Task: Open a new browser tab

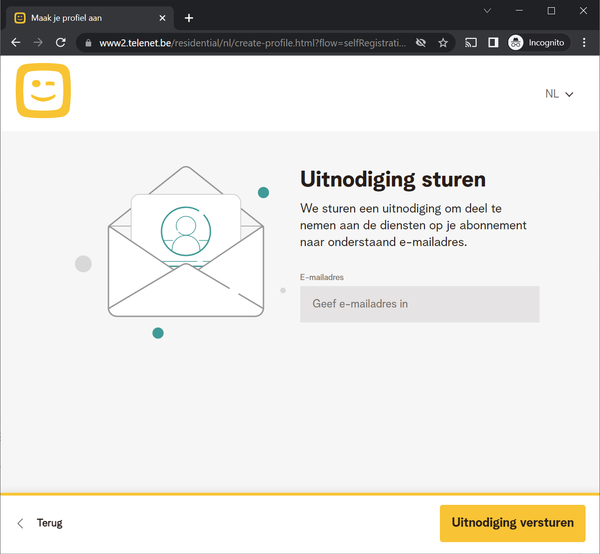Action: 189,18
